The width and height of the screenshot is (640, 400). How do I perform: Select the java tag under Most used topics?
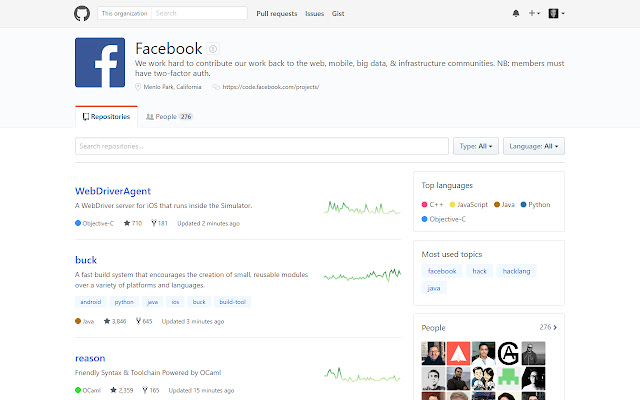[x=434, y=288]
